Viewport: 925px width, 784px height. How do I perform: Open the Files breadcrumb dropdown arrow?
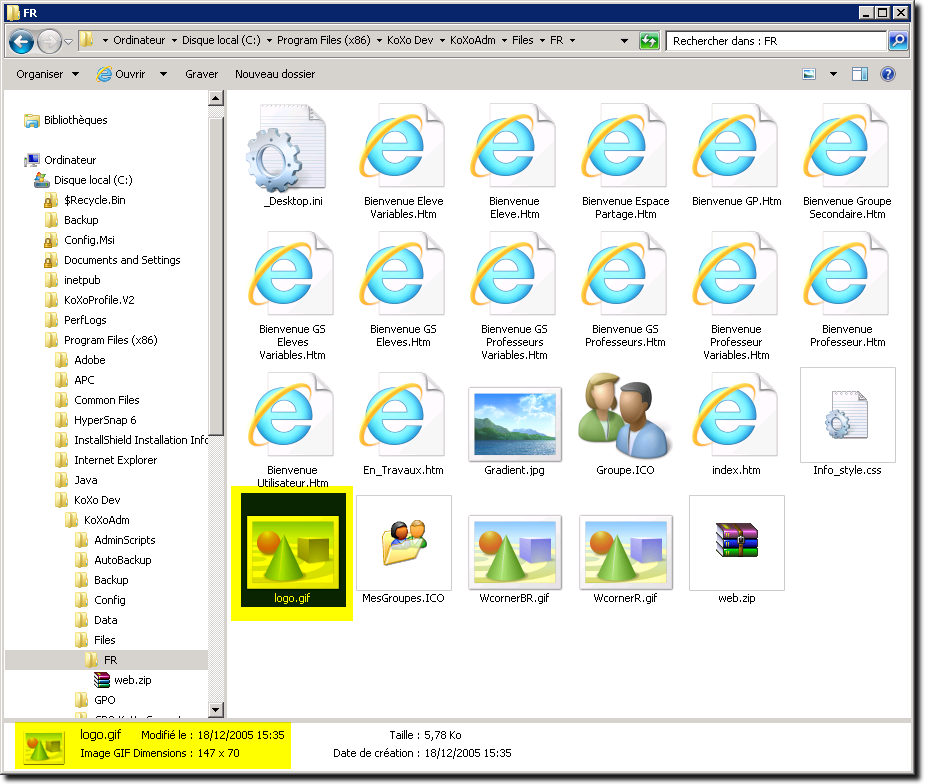[x=542, y=41]
